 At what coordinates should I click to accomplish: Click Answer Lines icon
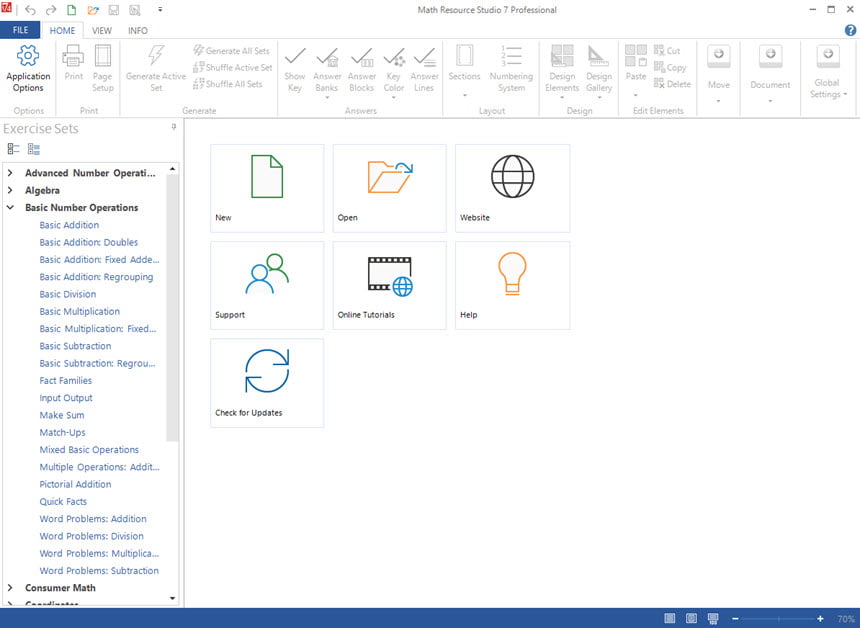(x=425, y=56)
